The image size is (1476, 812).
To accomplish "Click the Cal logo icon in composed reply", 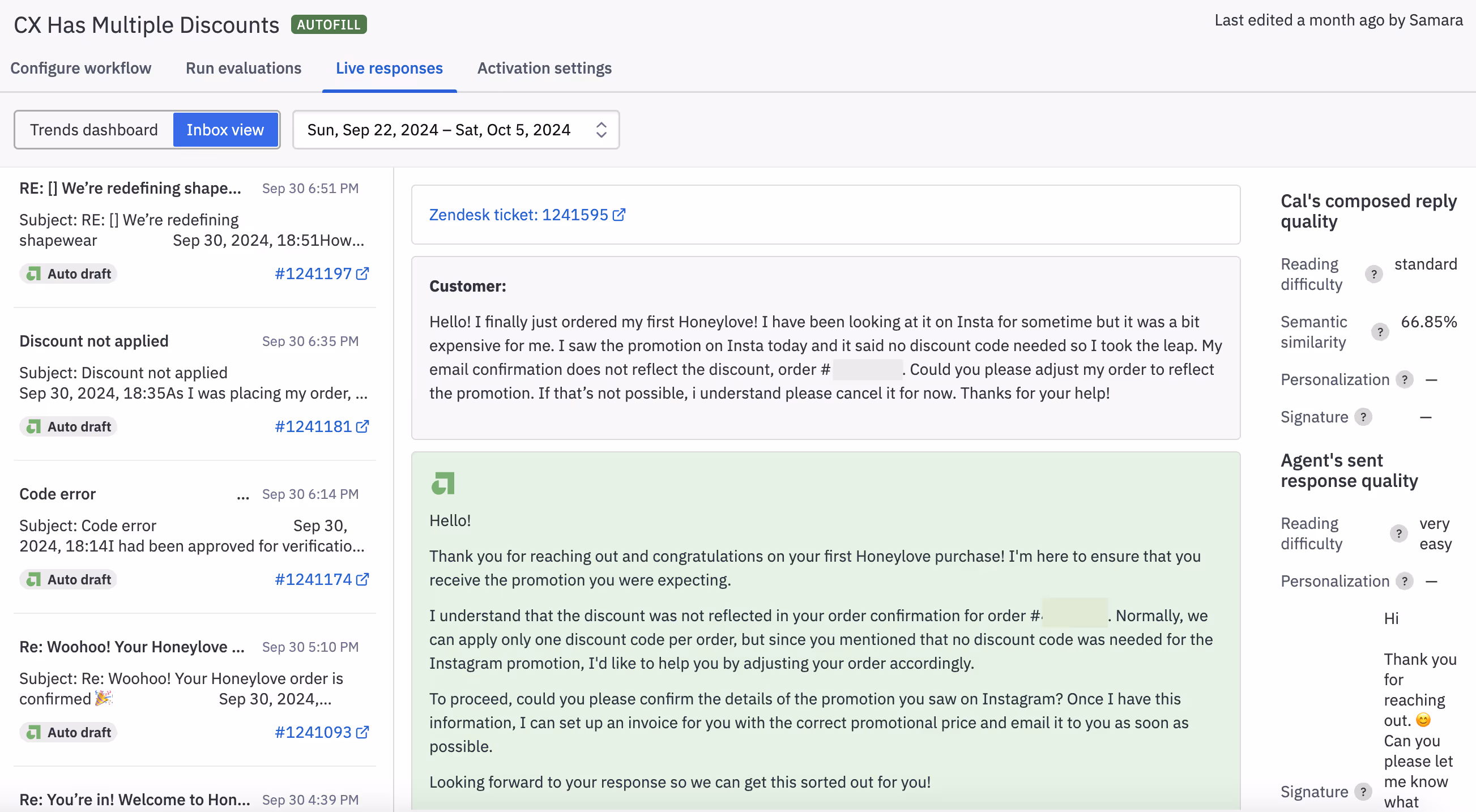I will pos(443,484).
